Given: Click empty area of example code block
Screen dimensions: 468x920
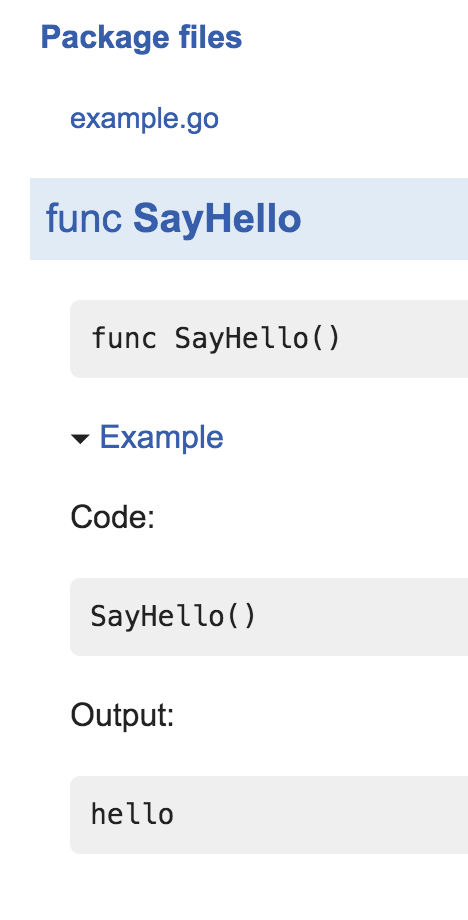Looking at the screenshot, I should click(364, 616).
